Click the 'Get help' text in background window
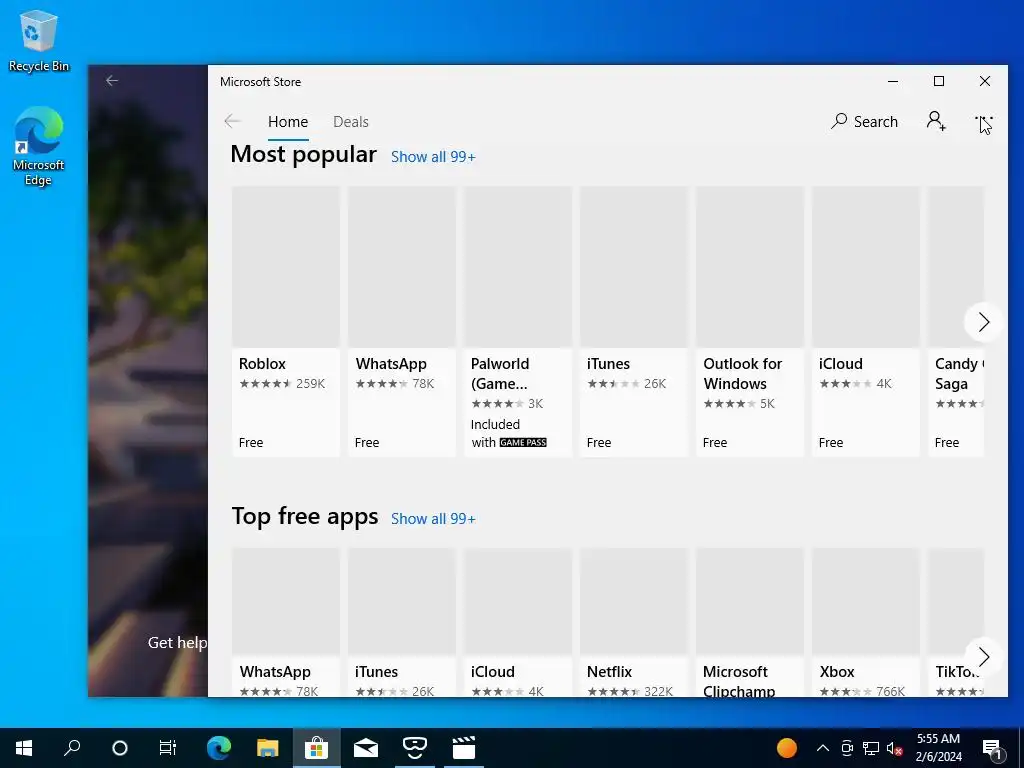 coord(177,643)
